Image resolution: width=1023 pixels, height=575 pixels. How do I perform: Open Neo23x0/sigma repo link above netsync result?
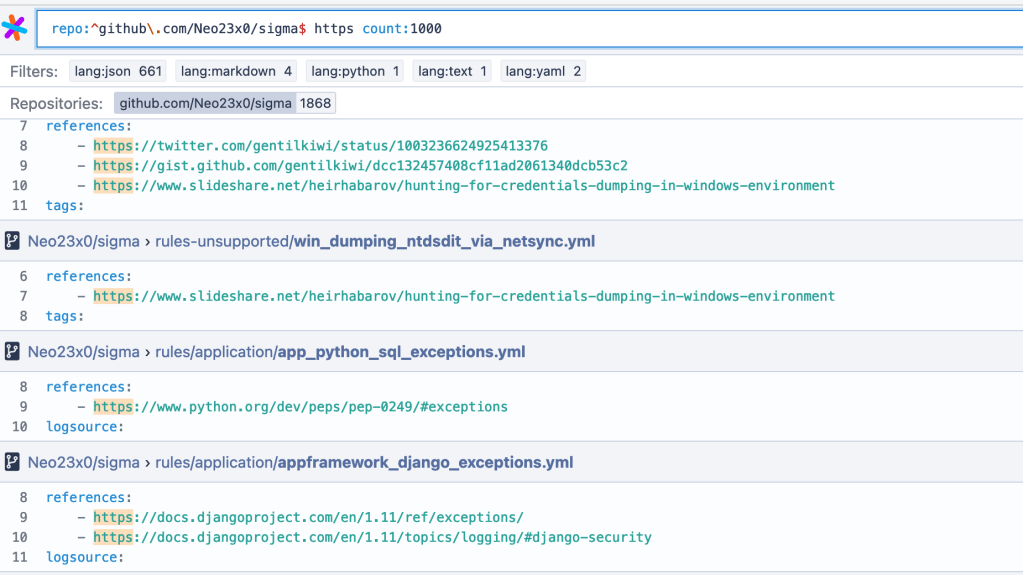coord(83,241)
